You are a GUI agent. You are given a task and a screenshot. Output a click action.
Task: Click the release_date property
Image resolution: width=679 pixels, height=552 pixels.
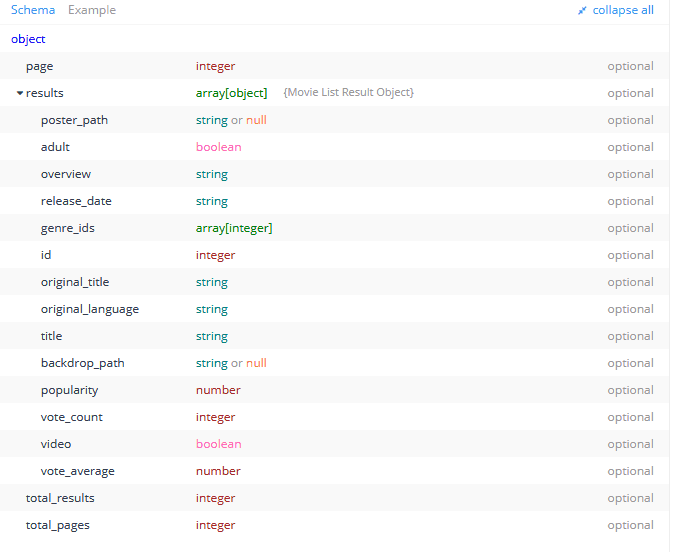pyautogui.click(x=76, y=201)
